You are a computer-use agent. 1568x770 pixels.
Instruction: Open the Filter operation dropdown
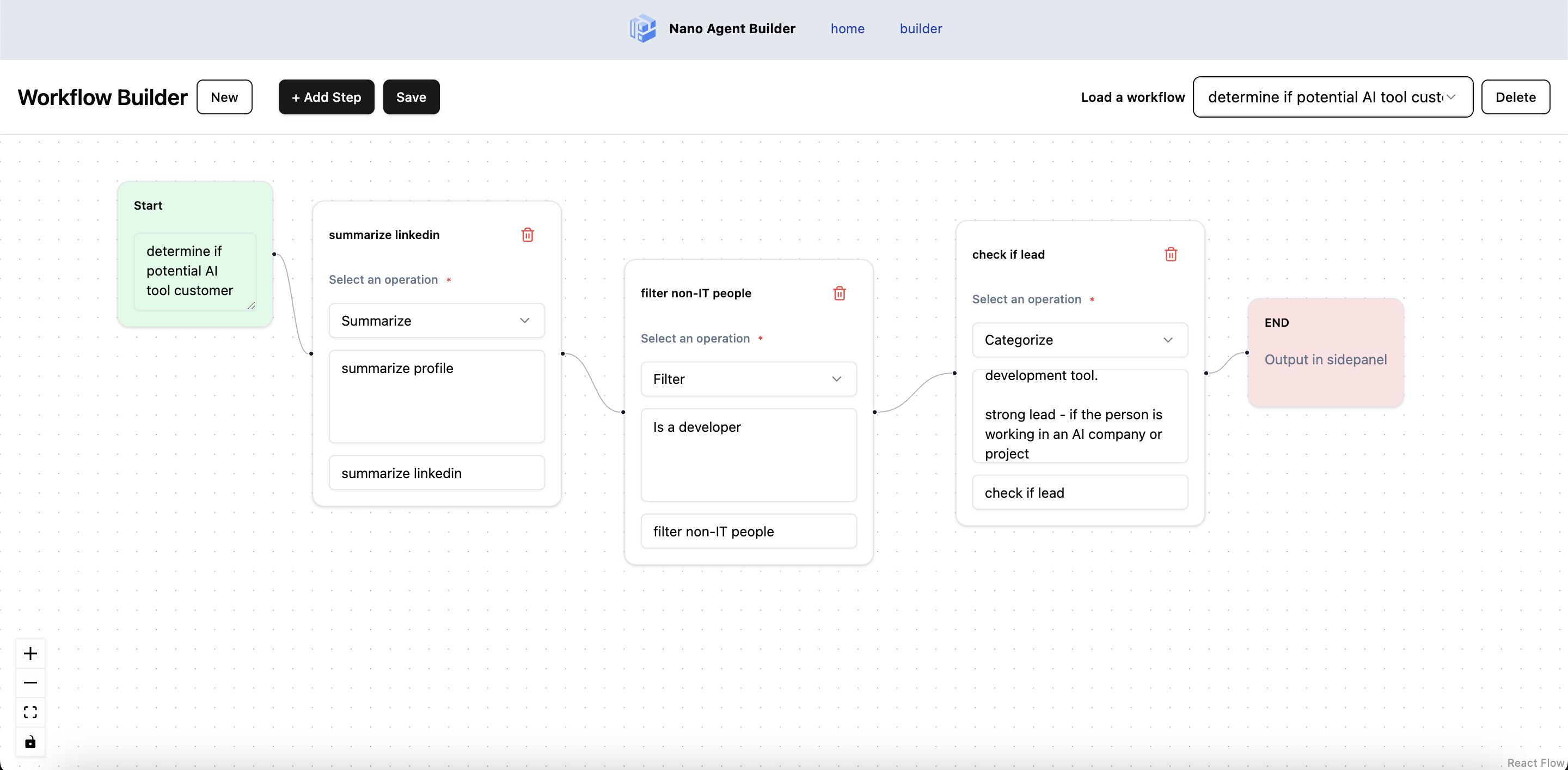pyautogui.click(x=748, y=379)
